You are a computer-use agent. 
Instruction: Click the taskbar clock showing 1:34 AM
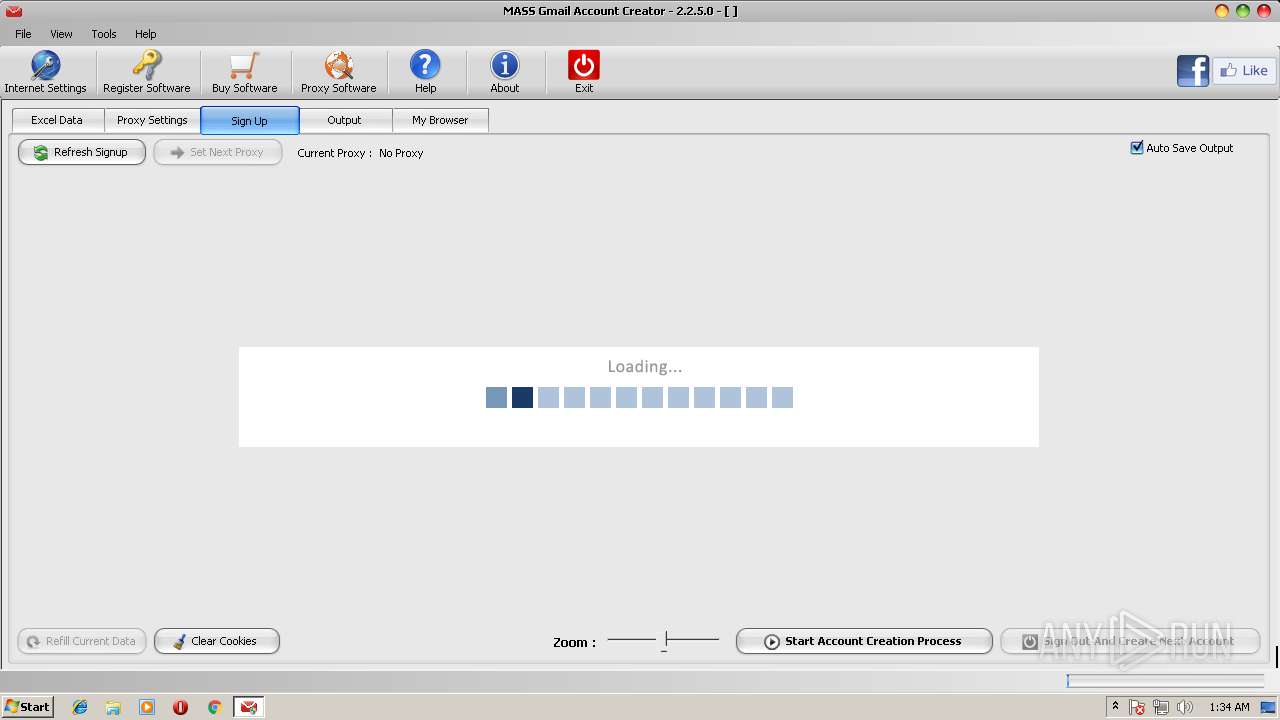pos(1229,707)
